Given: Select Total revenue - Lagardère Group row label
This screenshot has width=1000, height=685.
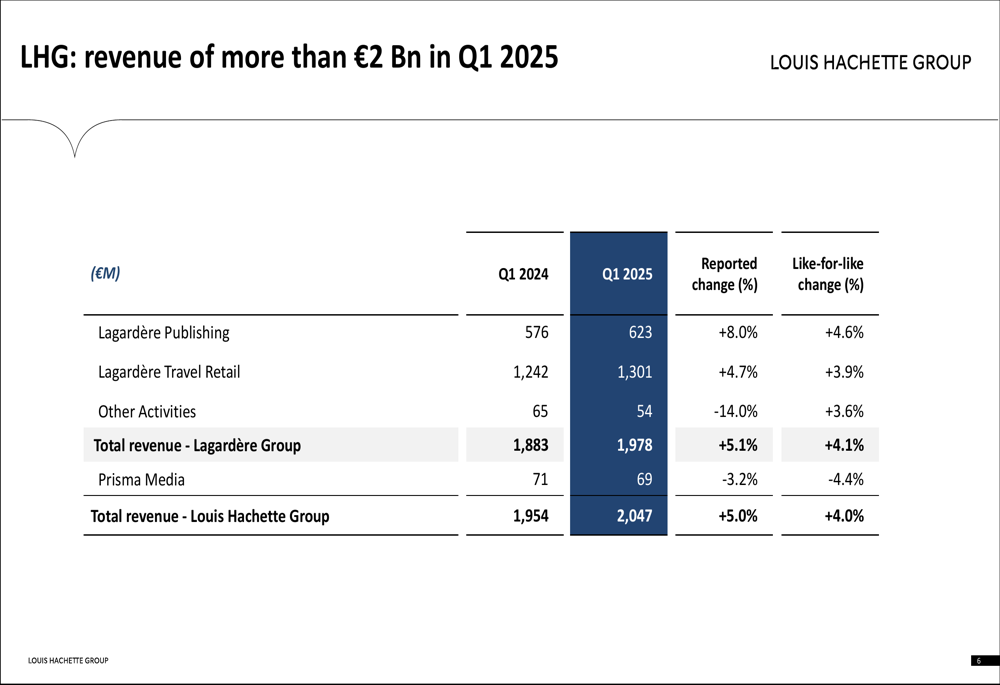Looking at the screenshot, I should (x=196, y=445).
